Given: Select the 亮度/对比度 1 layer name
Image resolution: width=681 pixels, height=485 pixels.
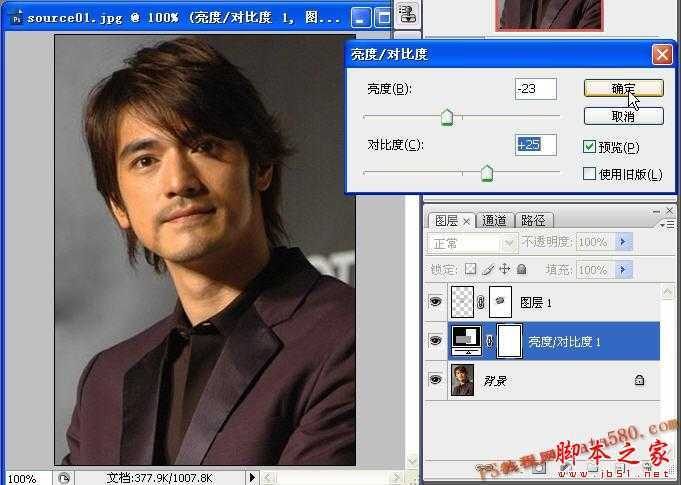Looking at the screenshot, I should 564,342.
